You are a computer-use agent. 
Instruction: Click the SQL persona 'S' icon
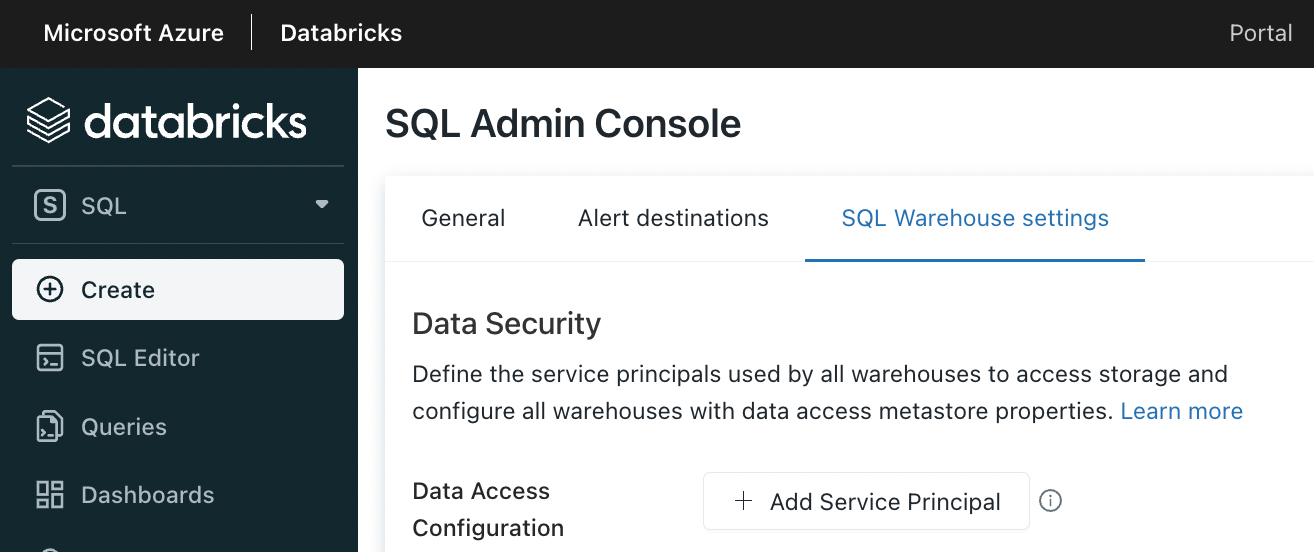click(49, 206)
